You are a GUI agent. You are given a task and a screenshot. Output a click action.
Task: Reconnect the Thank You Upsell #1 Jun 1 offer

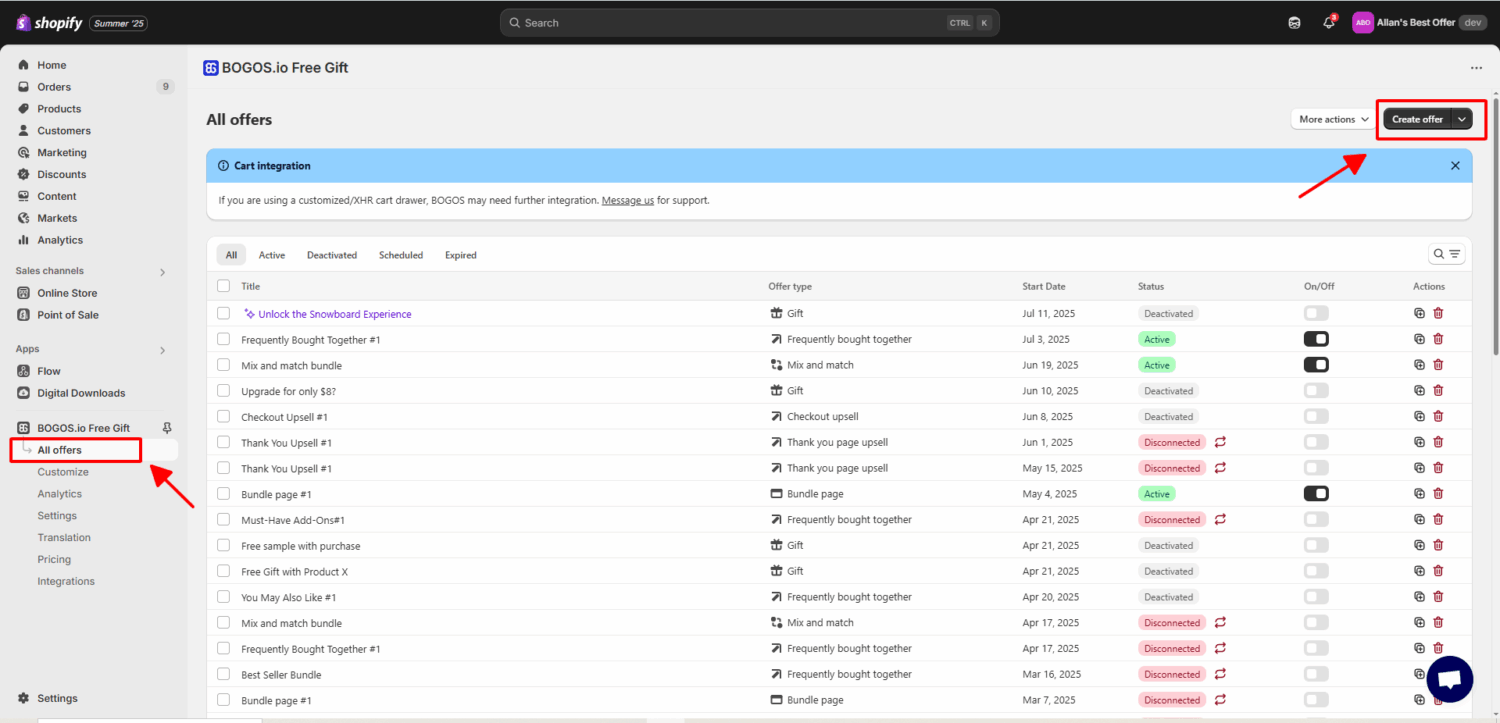point(1221,442)
